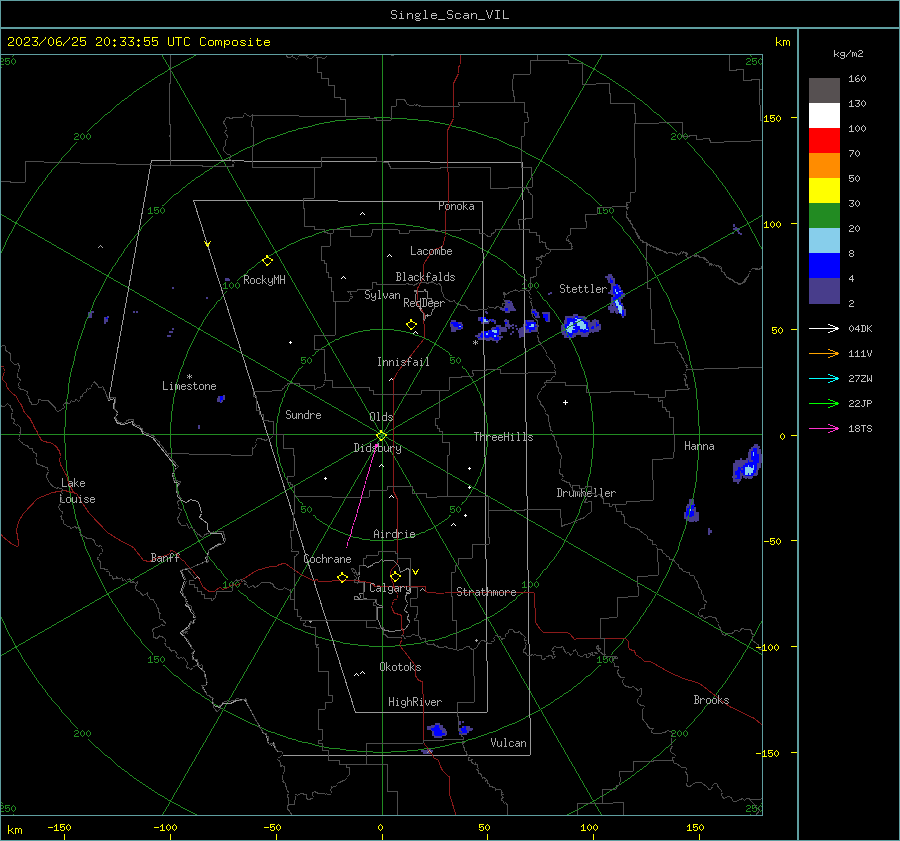Click the radar center diamond at Didsbury
Viewport: 900px width, 841px height.
coord(382,436)
